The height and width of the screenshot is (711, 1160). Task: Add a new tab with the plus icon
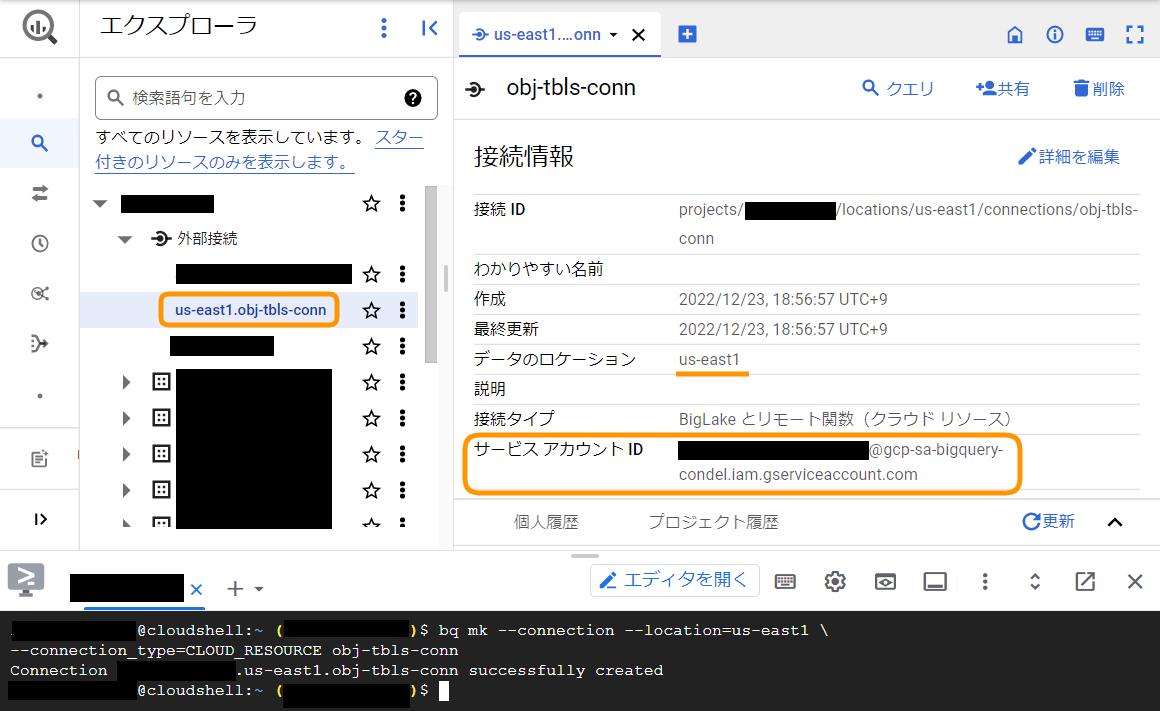tap(687, 34)
